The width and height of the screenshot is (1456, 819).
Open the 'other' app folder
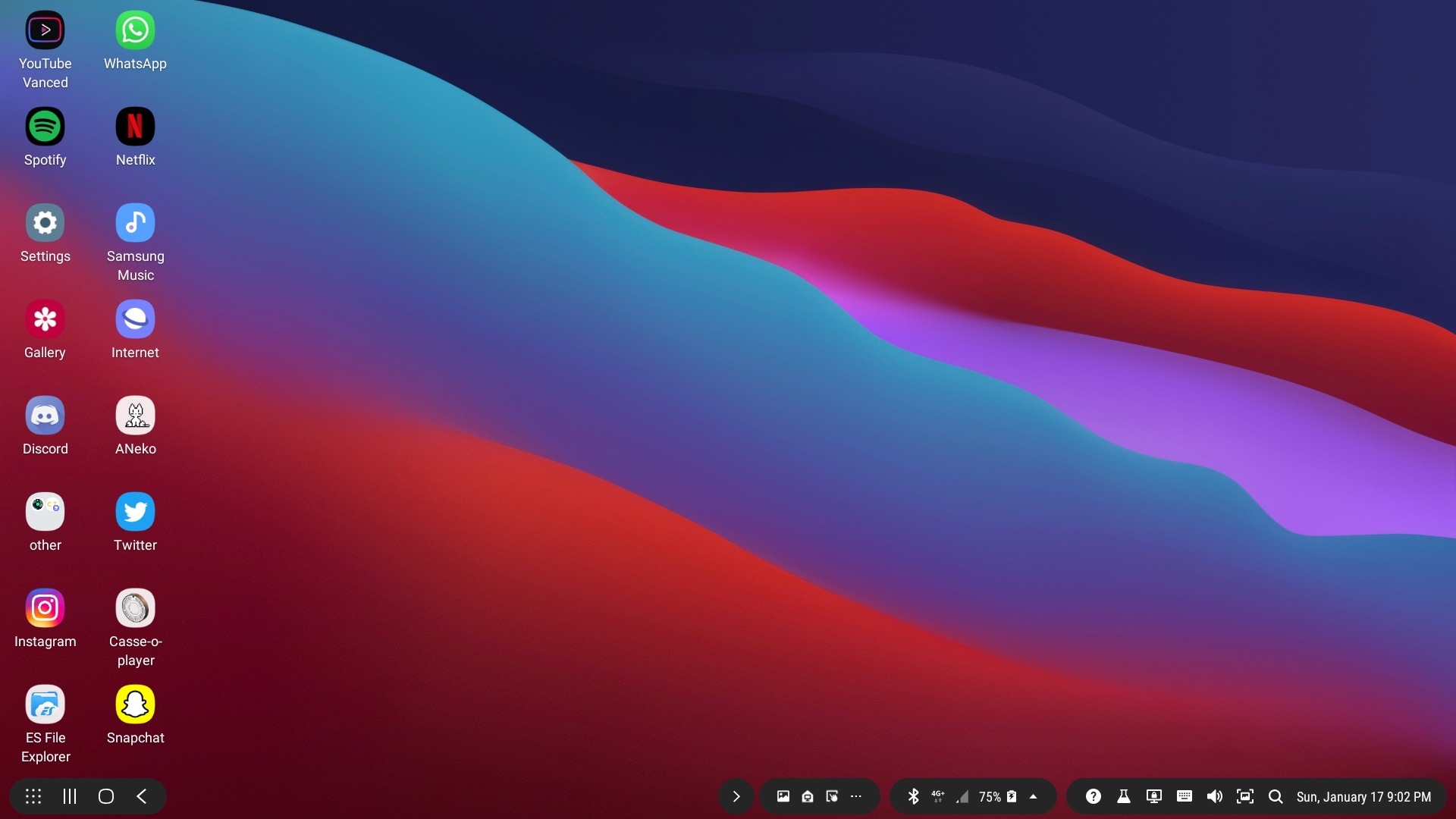tap(45, 512)
